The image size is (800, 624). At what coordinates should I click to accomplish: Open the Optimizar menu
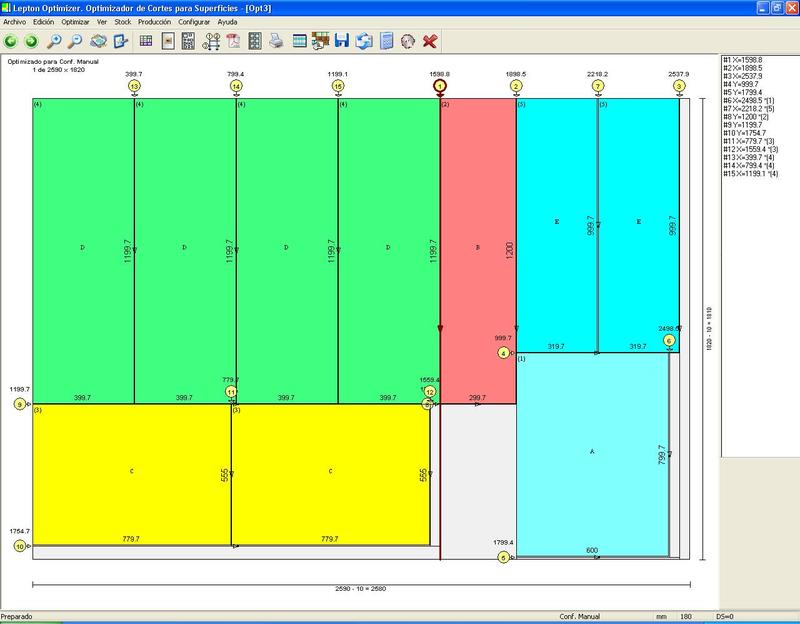click(75, 21)
